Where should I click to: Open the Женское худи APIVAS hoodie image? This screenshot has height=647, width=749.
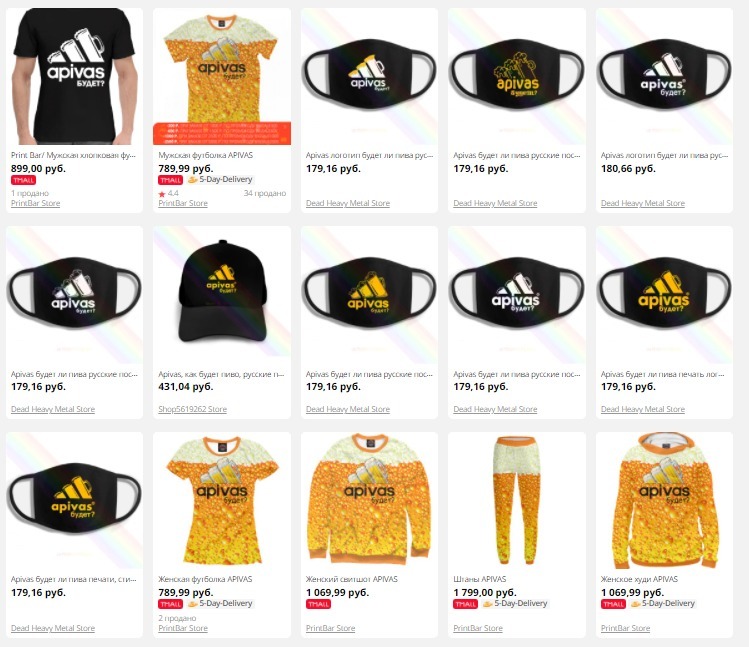coord(664,500)
